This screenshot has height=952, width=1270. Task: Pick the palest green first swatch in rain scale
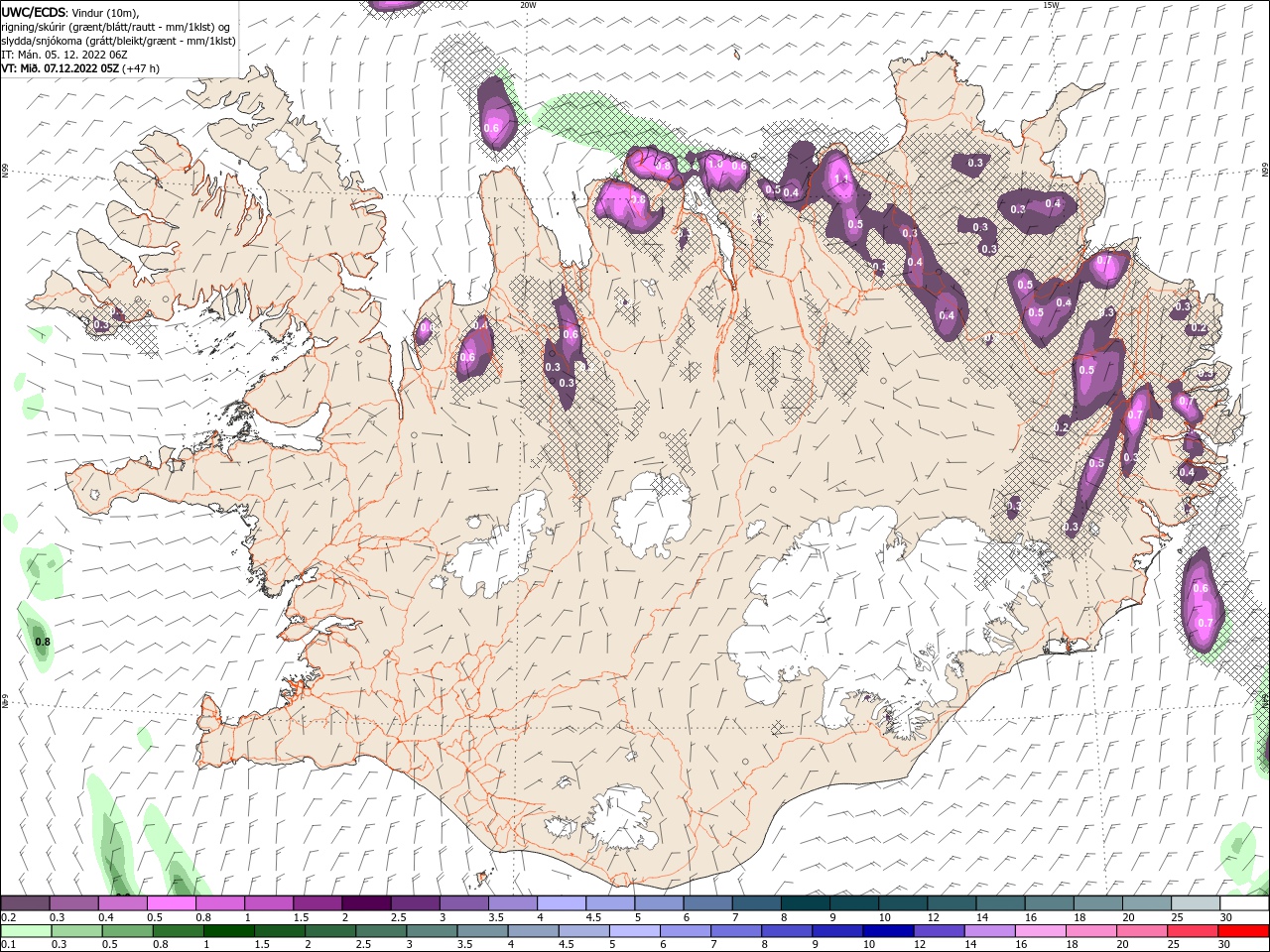pos(27,930)
